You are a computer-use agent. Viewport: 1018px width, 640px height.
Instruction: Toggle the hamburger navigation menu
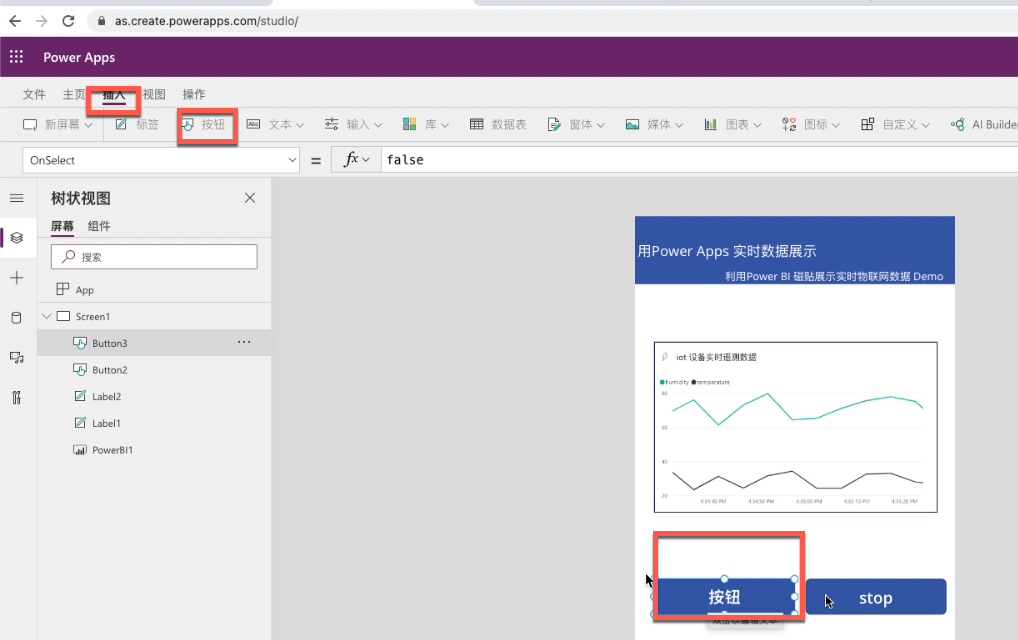pos(17,198)
